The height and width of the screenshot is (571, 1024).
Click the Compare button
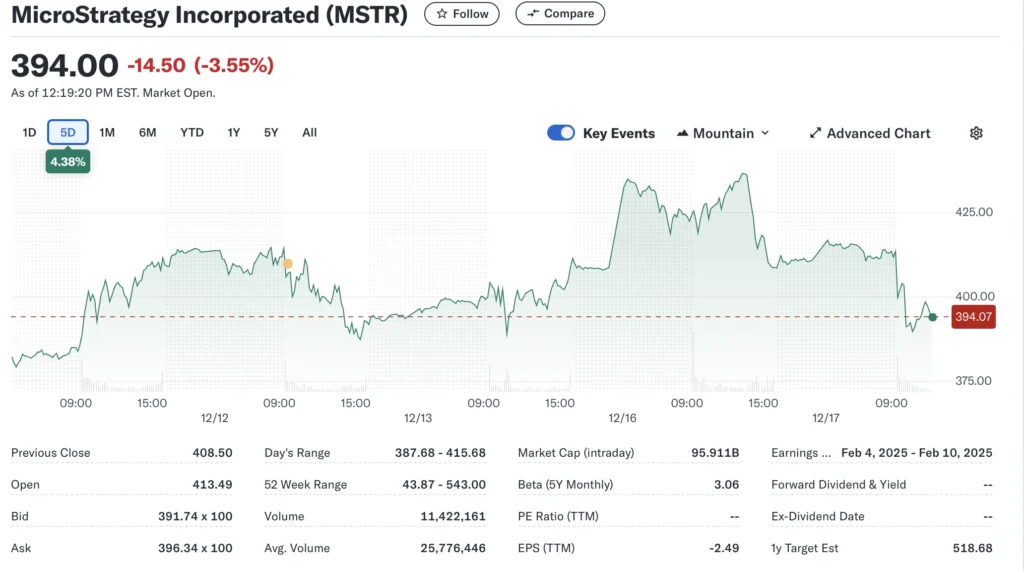560,14
